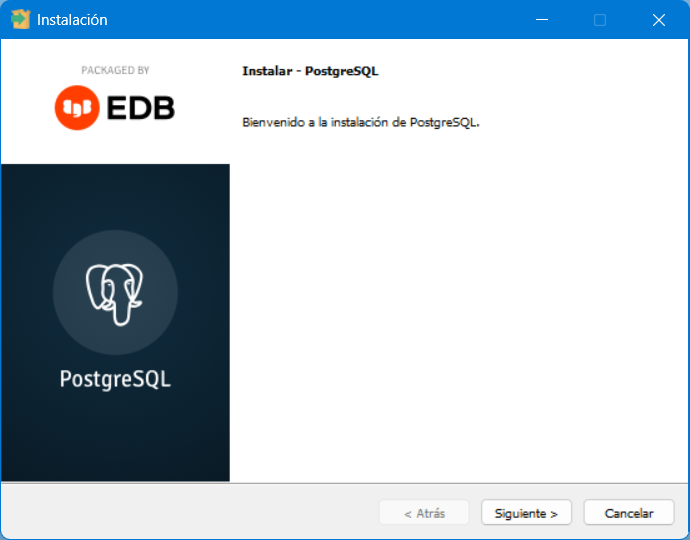Viewport: 690px width, 540px height.
Task: Click the maximize window button
Action: 600,20
